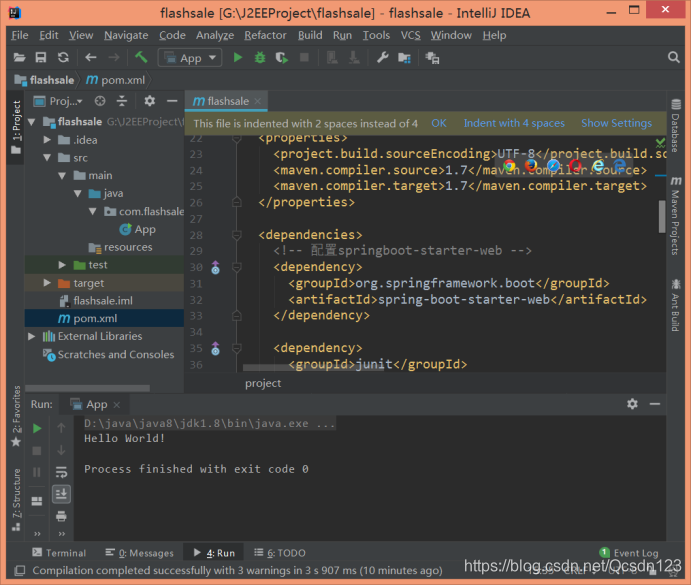This screenshot has width=692, height=585.
Task: Hide the Project panel with minus icon
Action: point(172,101)
